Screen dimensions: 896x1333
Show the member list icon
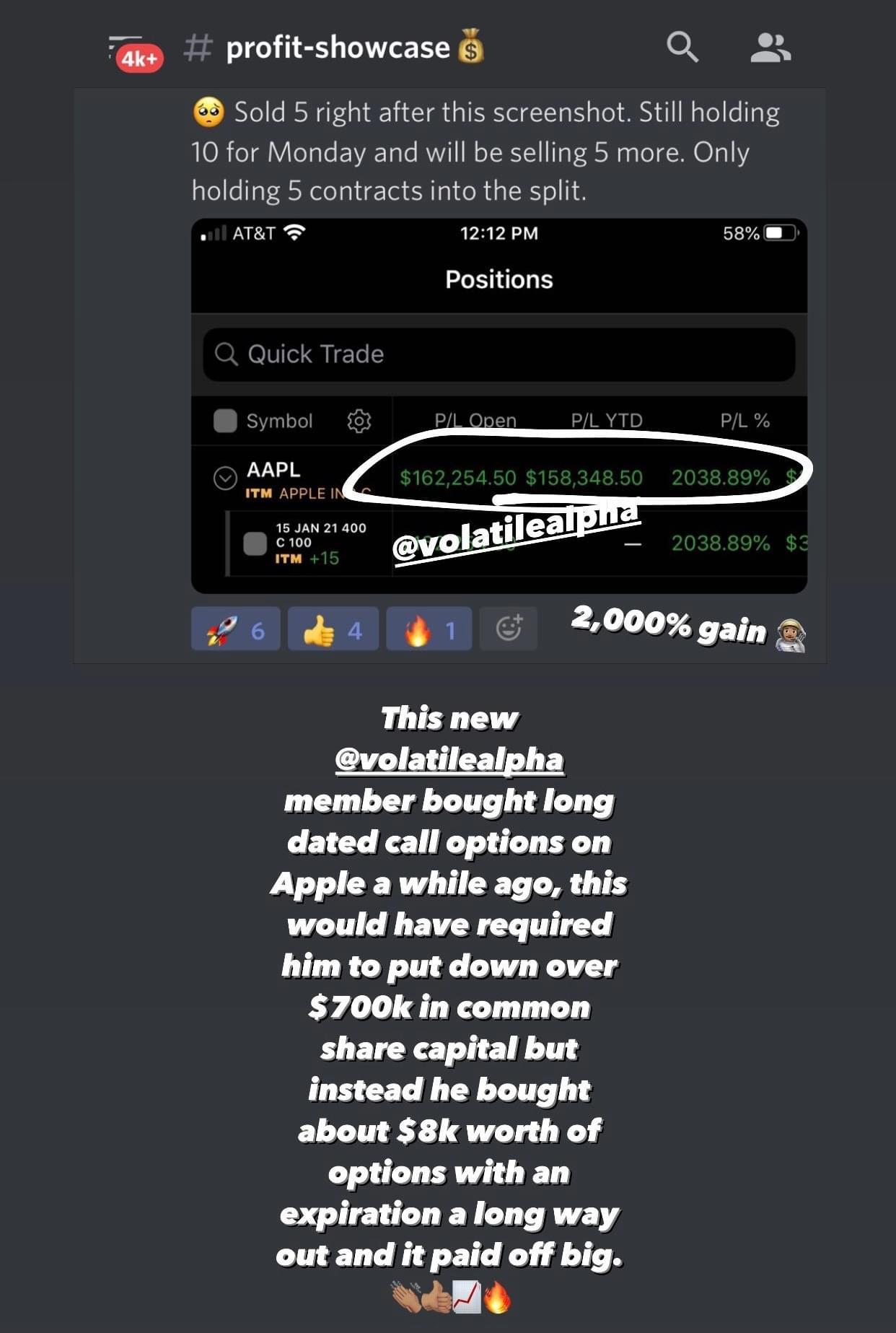(x=770, y=48)
